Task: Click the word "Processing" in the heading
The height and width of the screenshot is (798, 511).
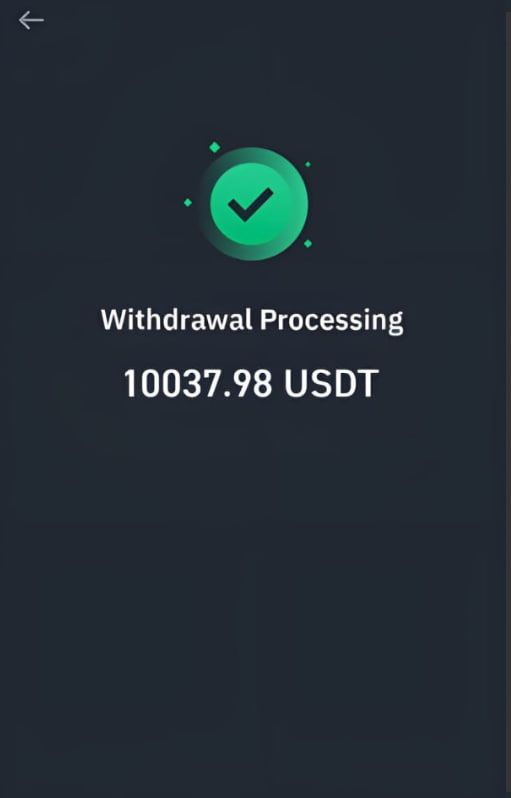Action: [x=332, y=322]
